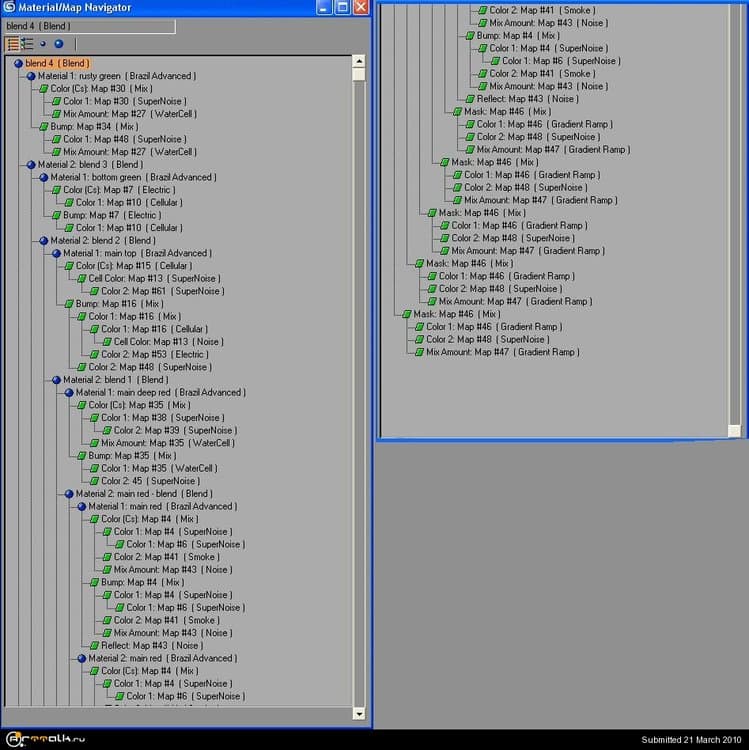Click the sphere icon beside main deep red
This screenshot has width=749, height=750.
[x=68, y=393]
